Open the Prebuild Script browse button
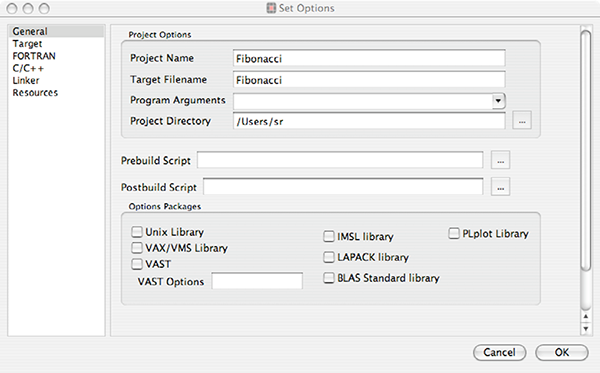The height and width of the screenshot is (373, 600). (x=501, y=160)
